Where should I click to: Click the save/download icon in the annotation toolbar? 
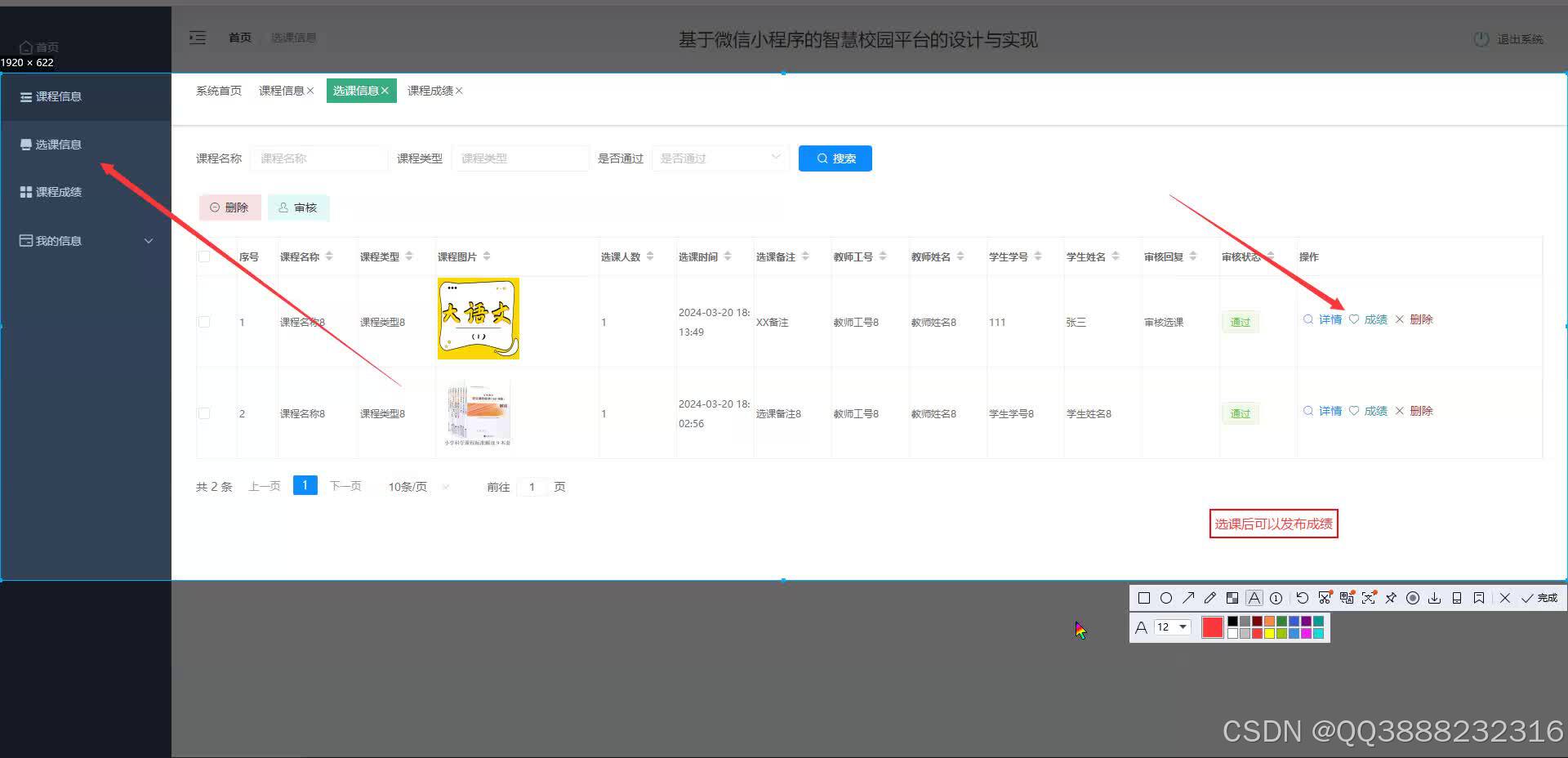1435,598
